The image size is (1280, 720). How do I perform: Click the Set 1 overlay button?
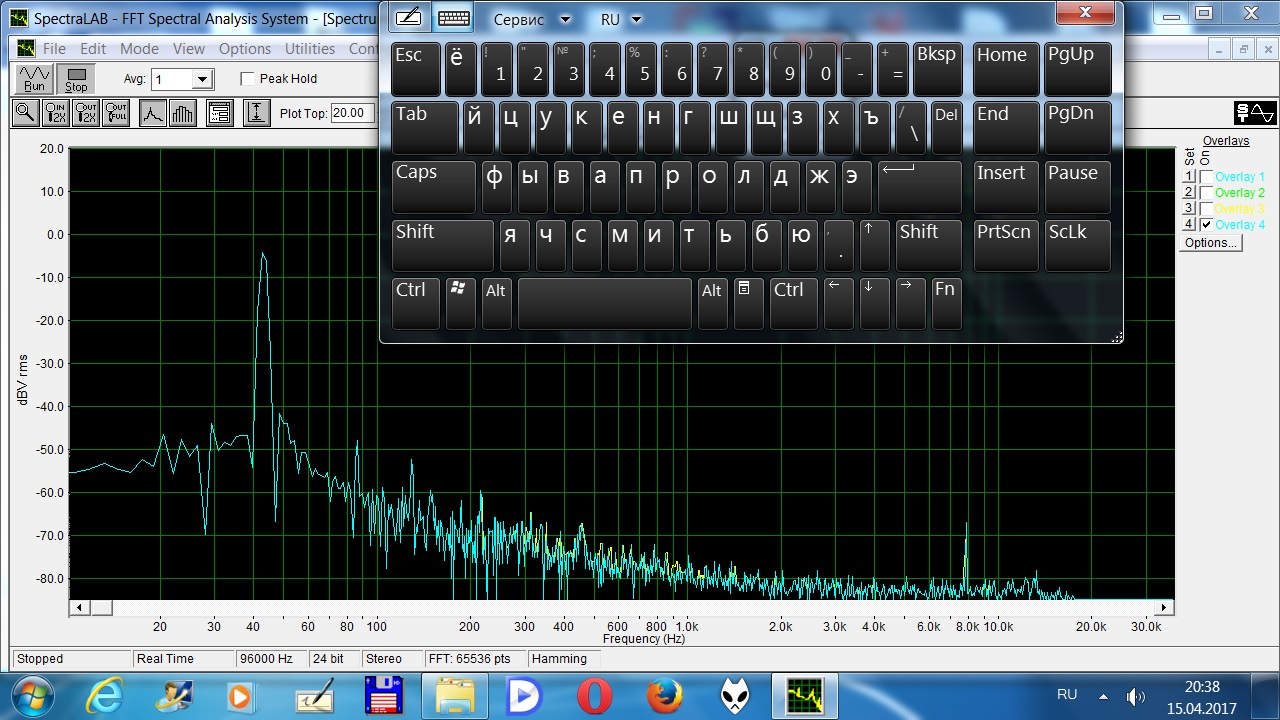click(x=1189, y=177)
